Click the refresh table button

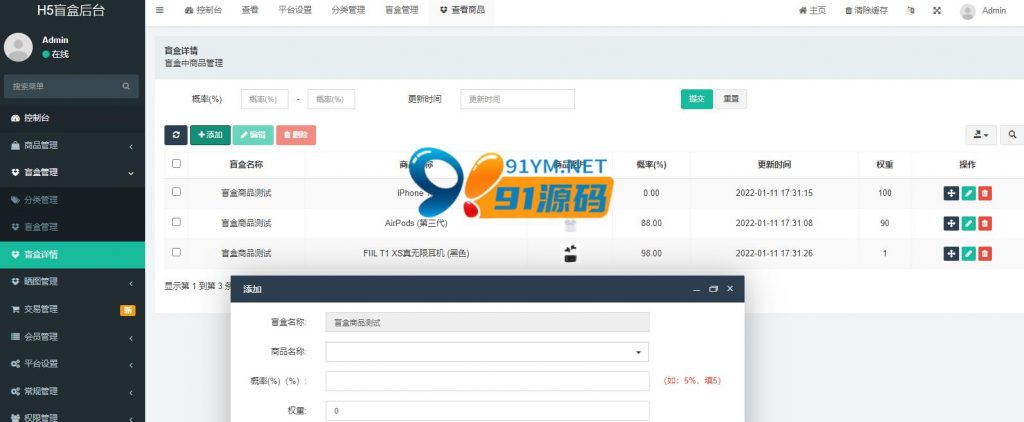click(x=176, y=135)
